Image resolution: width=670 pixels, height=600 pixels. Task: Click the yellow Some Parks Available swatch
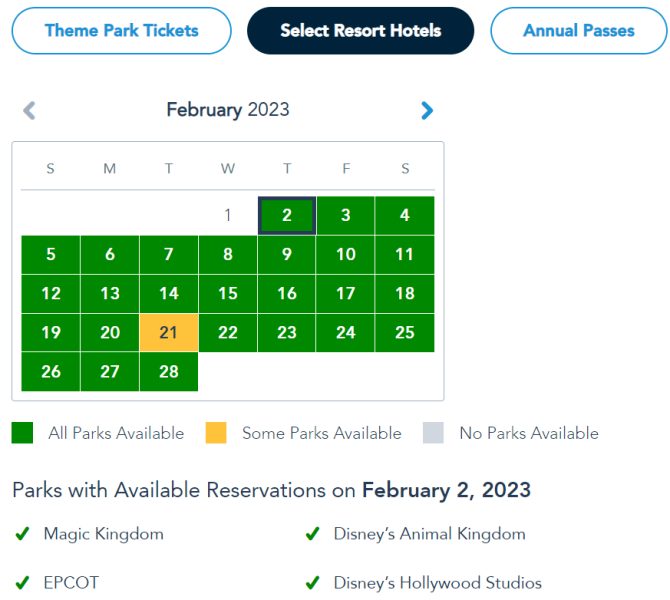pos(216,433)
